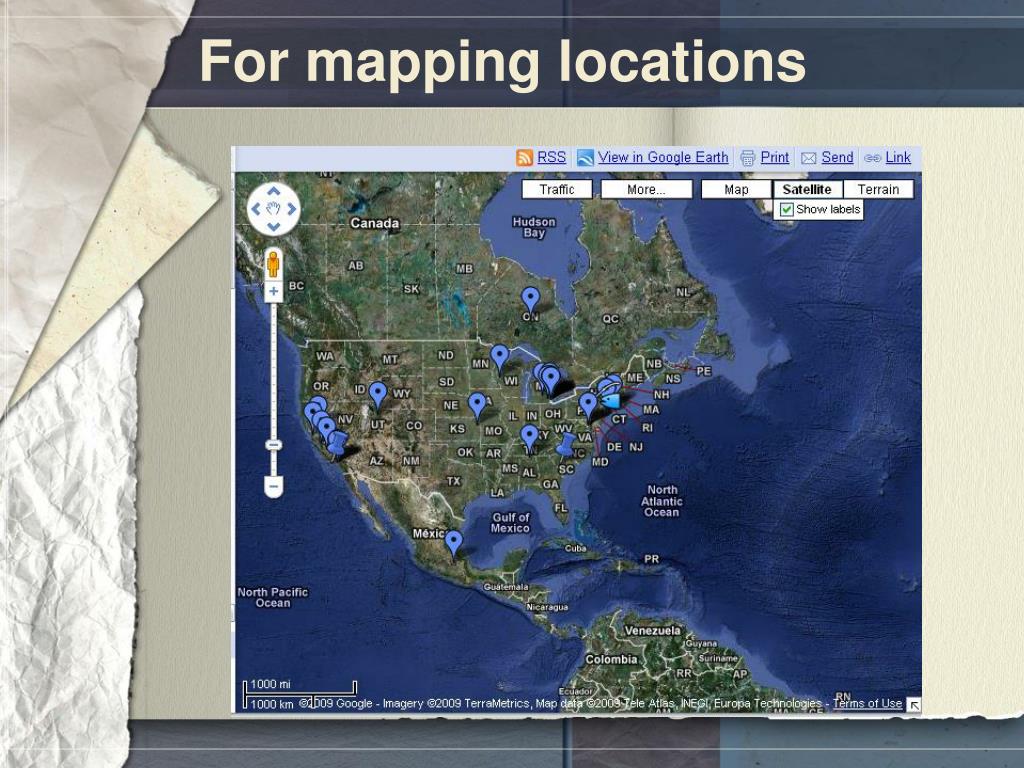The width and height of the screenshot is (1024, 768).
Task: Toggle the Traffic overlay button
Action: (x=557, y=189)
